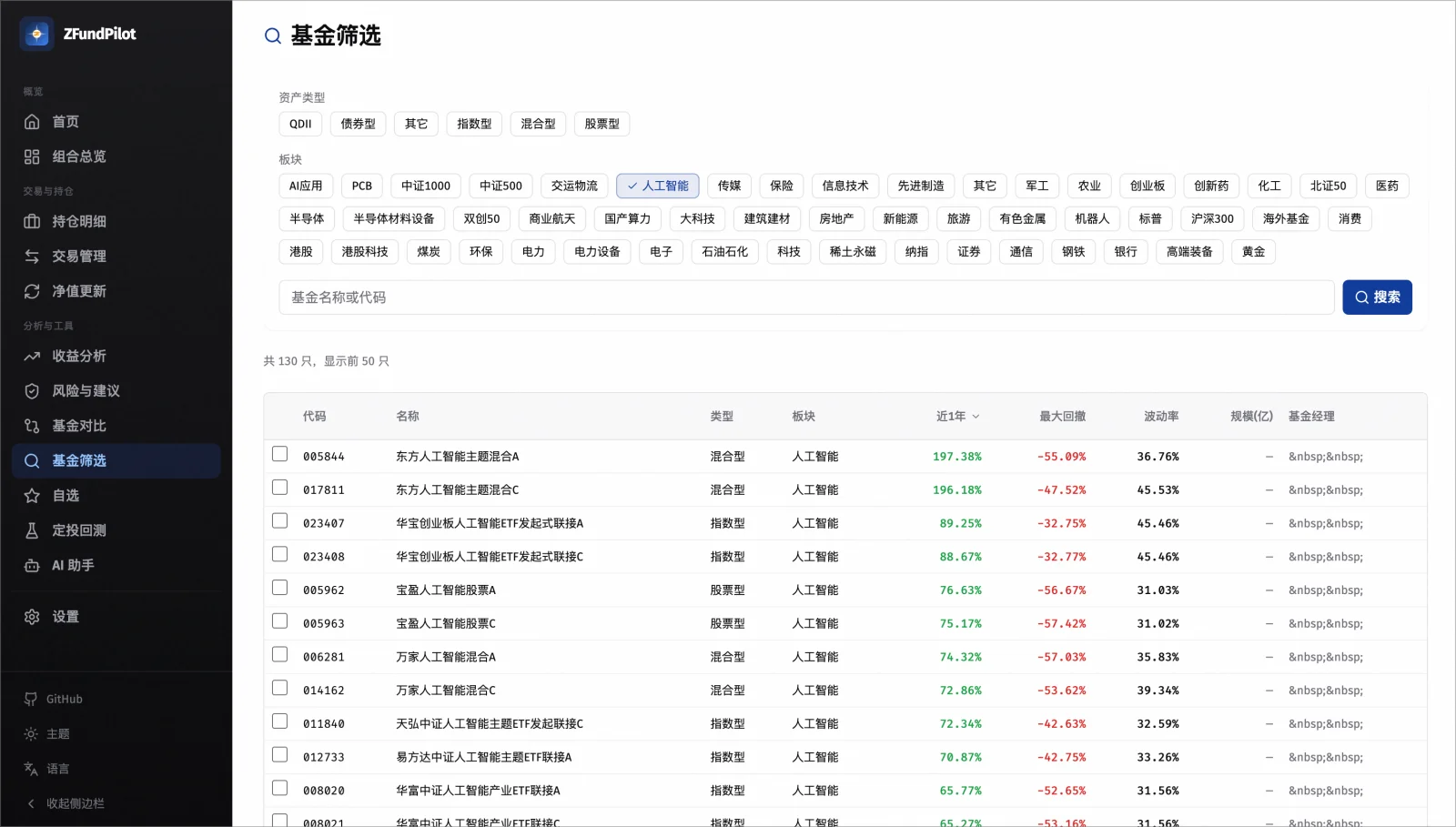Viewport: 1456px width, 827px height.
Task: Open the 首页 home icon
Action: click(x=32, y=122)
